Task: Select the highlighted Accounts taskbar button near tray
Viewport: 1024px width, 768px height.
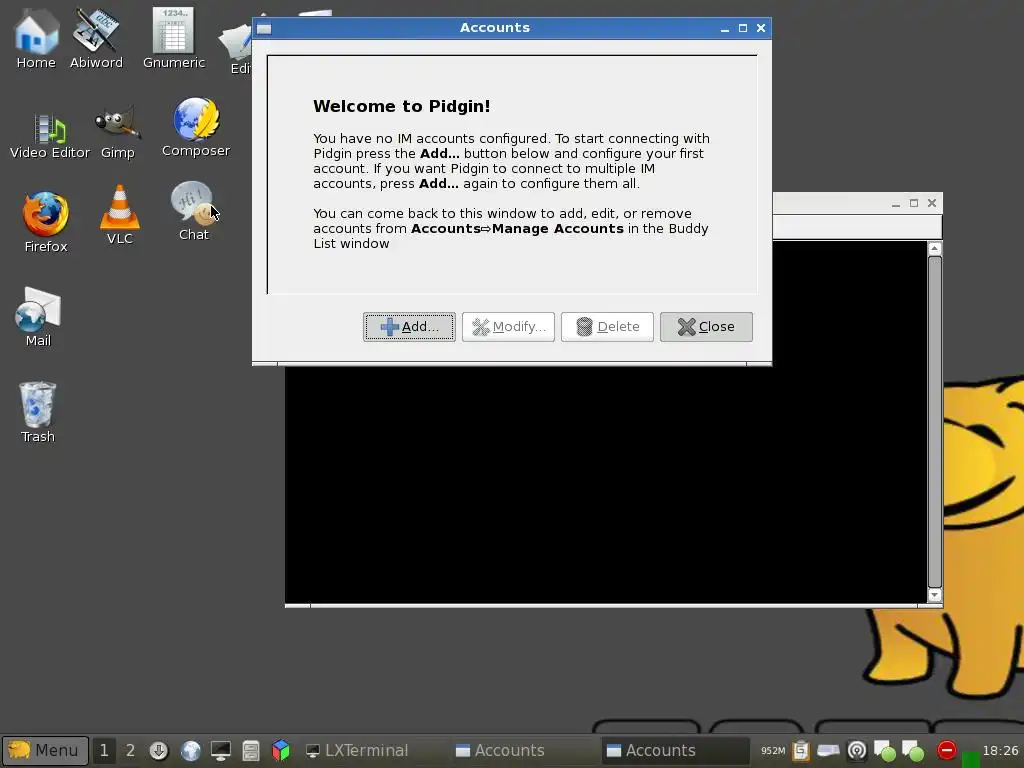Action: (x=675, y=750)
